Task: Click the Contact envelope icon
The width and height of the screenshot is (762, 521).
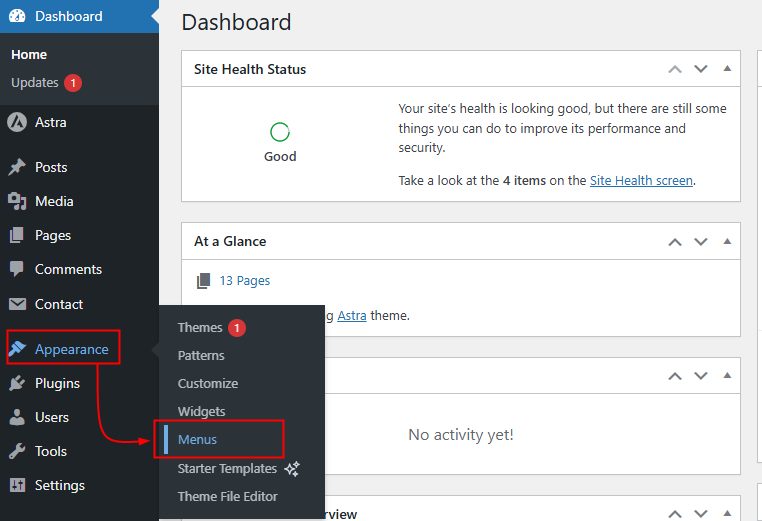Action: click(x=17, y=304)
